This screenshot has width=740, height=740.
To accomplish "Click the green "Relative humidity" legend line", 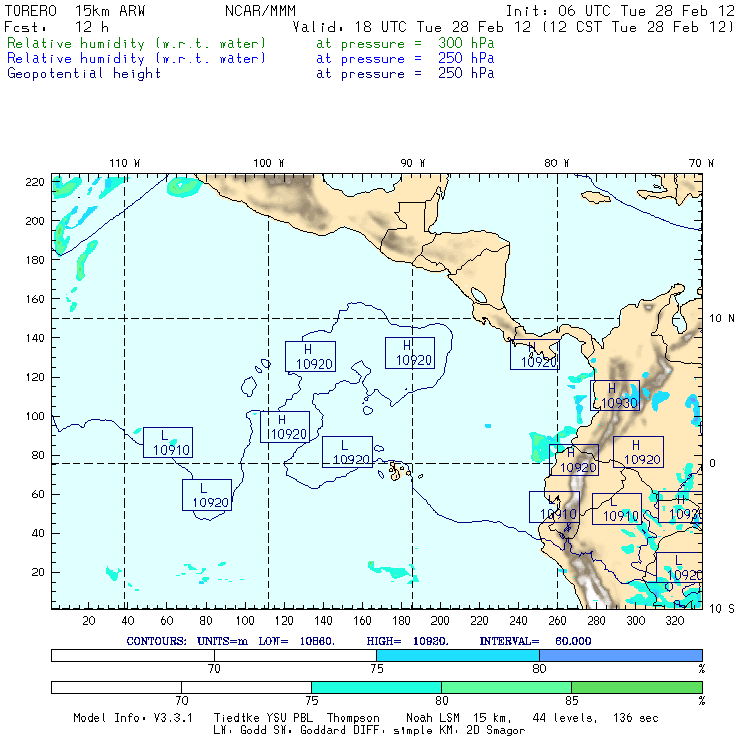I will tap(136, 43).
